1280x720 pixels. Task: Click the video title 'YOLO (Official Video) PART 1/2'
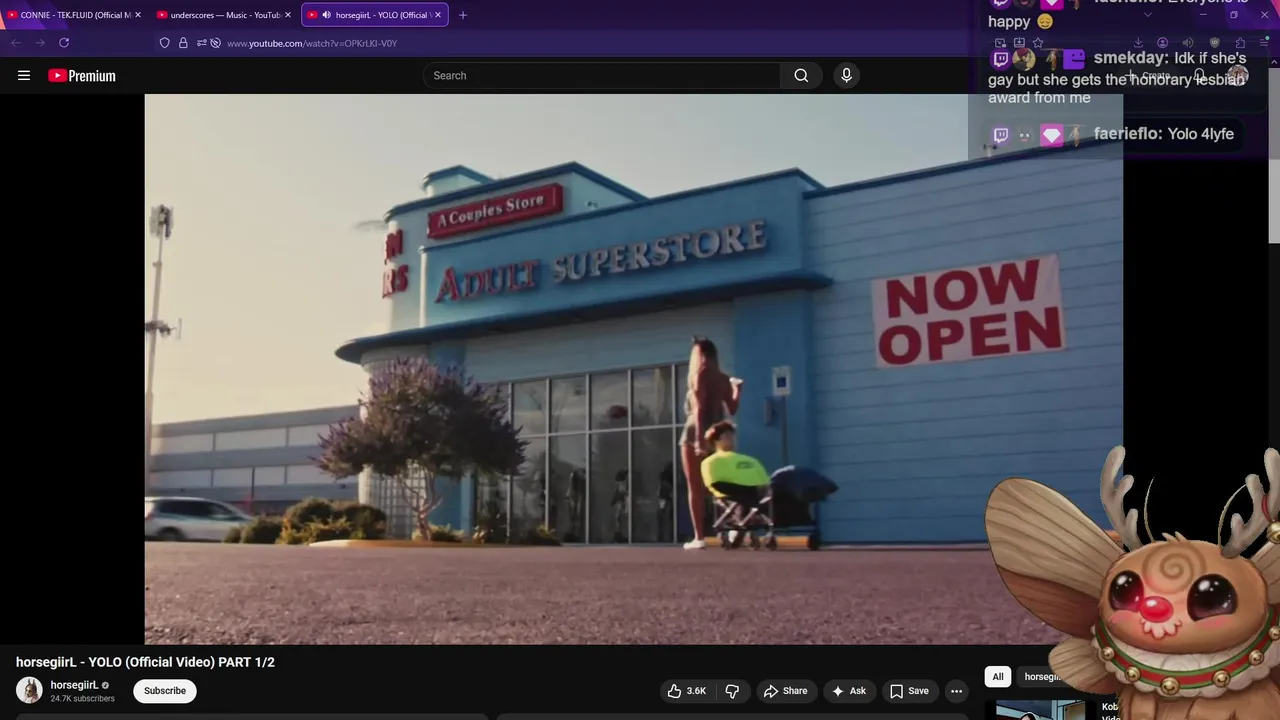145,662
